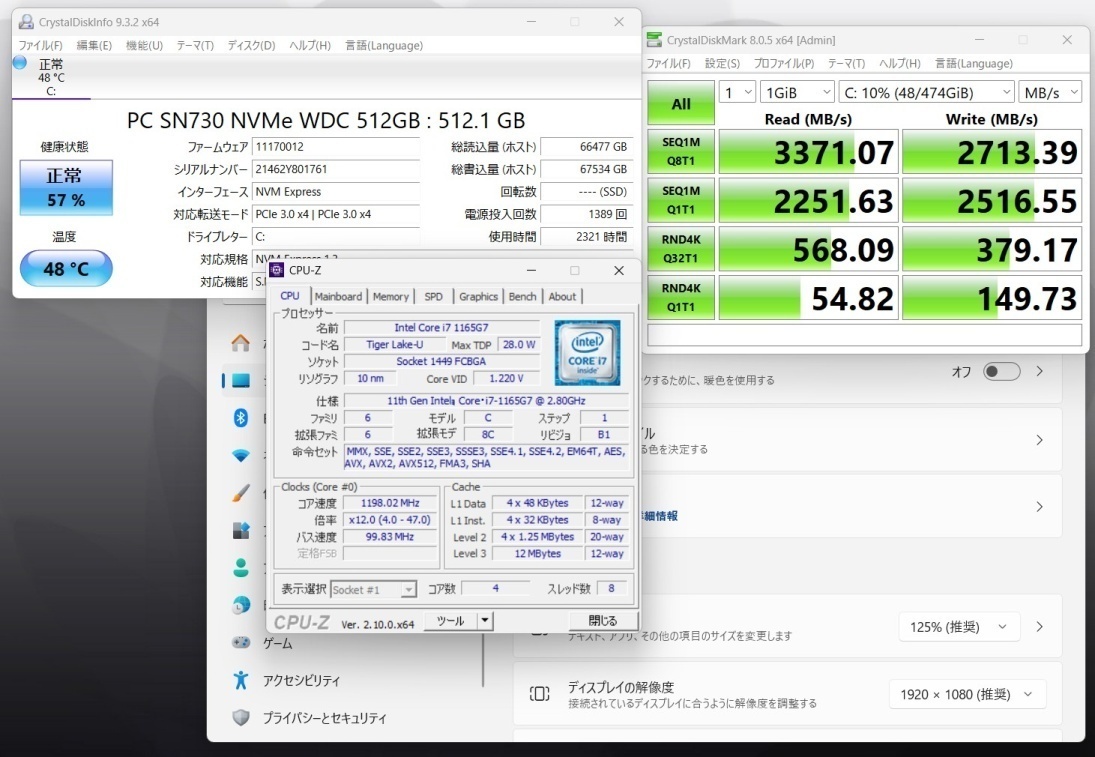Click the CPU name field Intel Core i7 1165G7
This screenshot has height=757, width=1095.
441,328
